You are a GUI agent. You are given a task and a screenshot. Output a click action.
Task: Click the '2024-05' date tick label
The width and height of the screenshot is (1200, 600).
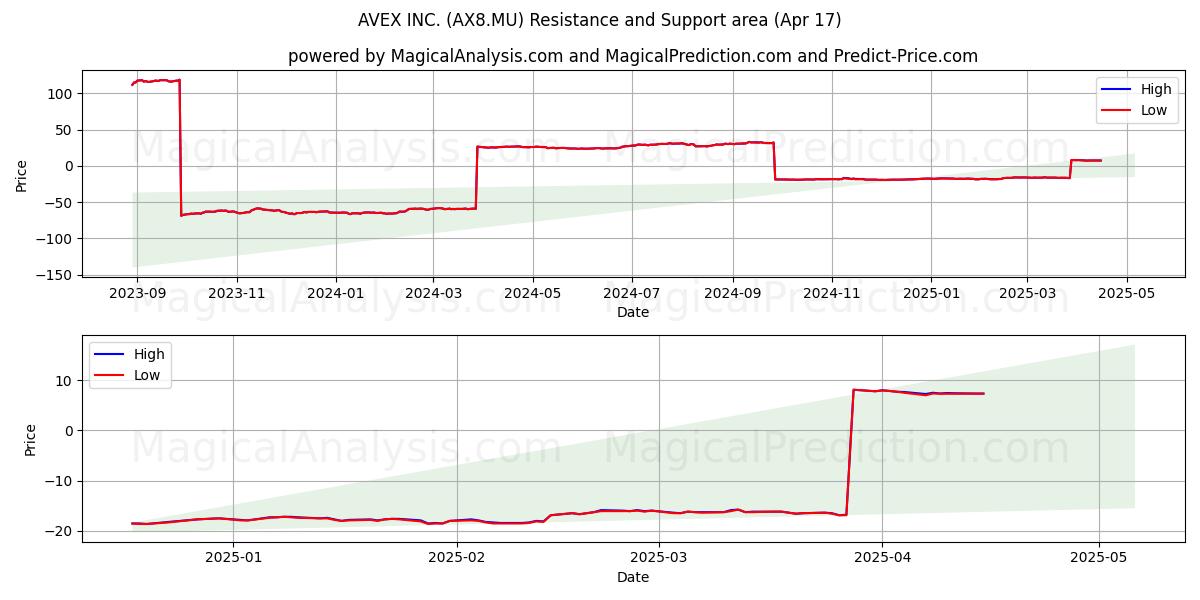click(532, 294)
